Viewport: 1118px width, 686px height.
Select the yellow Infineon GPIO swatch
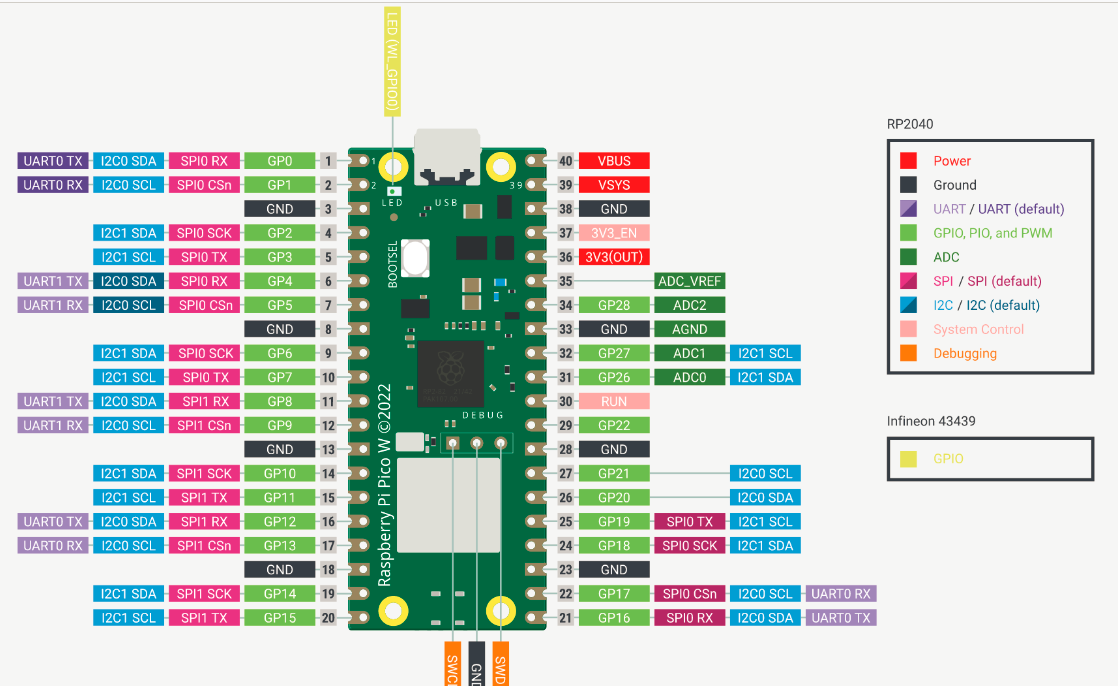[908, 459]
